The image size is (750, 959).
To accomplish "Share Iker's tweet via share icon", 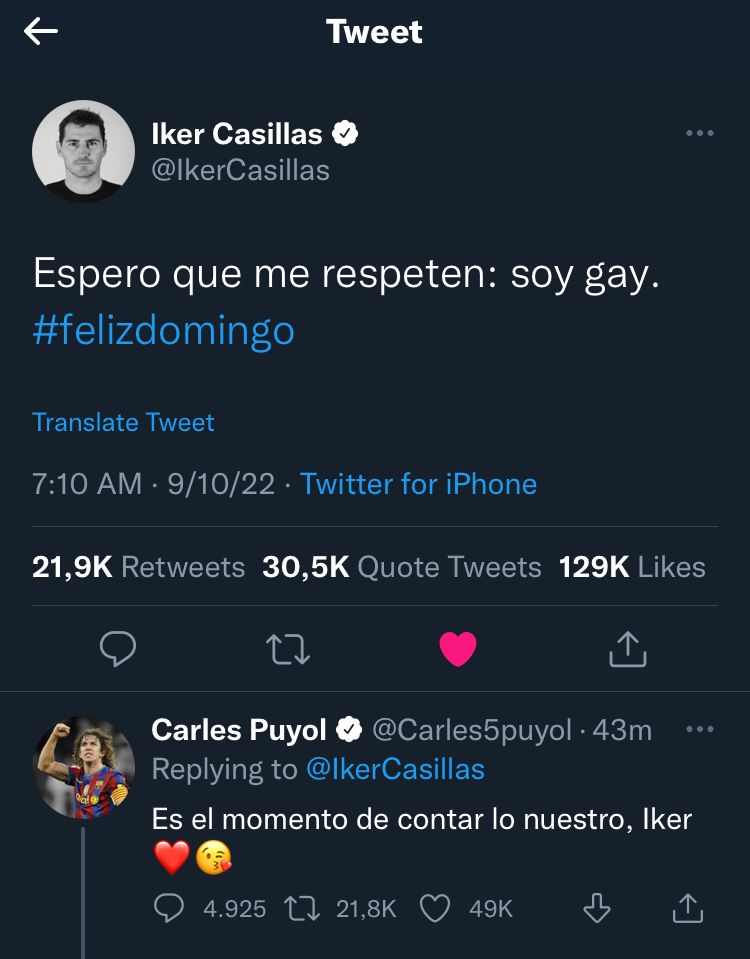I will coord(628,648).
